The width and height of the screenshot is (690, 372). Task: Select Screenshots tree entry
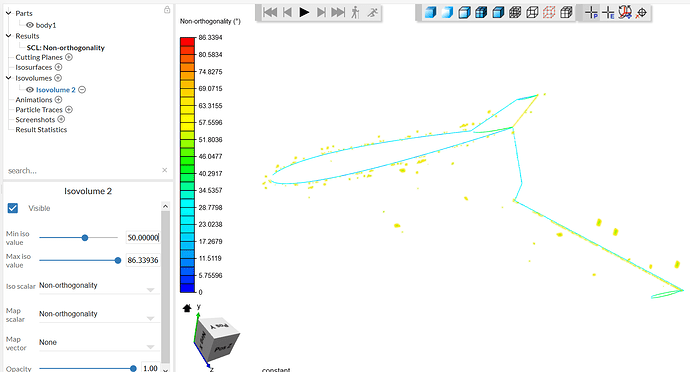click(x=35, y=120)
